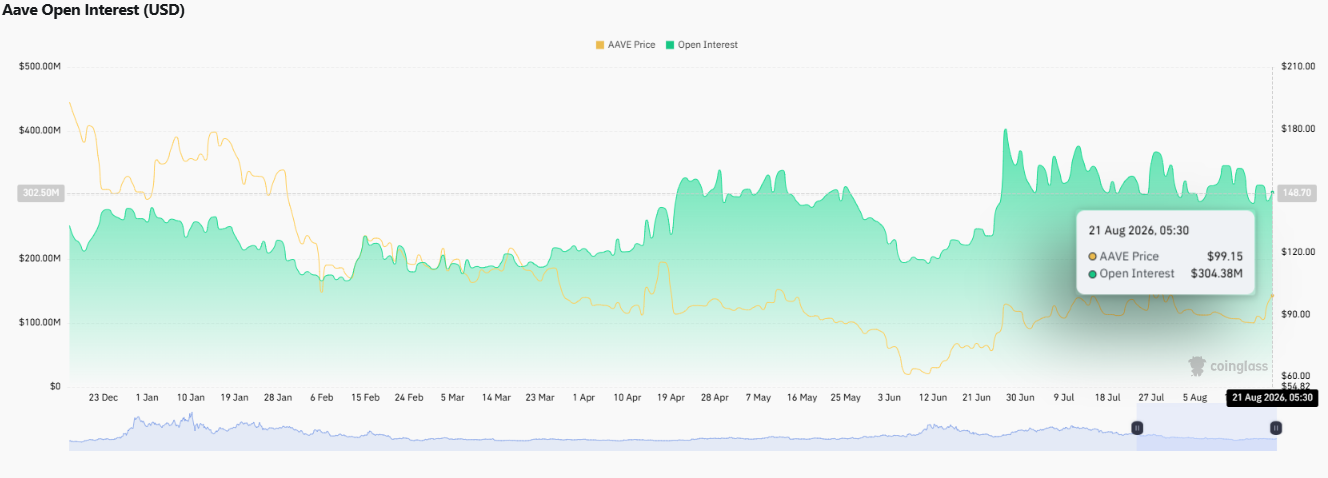1328x478 pixels.
Task: Click the $120.00 price axis label
Action: [1297, 252]
